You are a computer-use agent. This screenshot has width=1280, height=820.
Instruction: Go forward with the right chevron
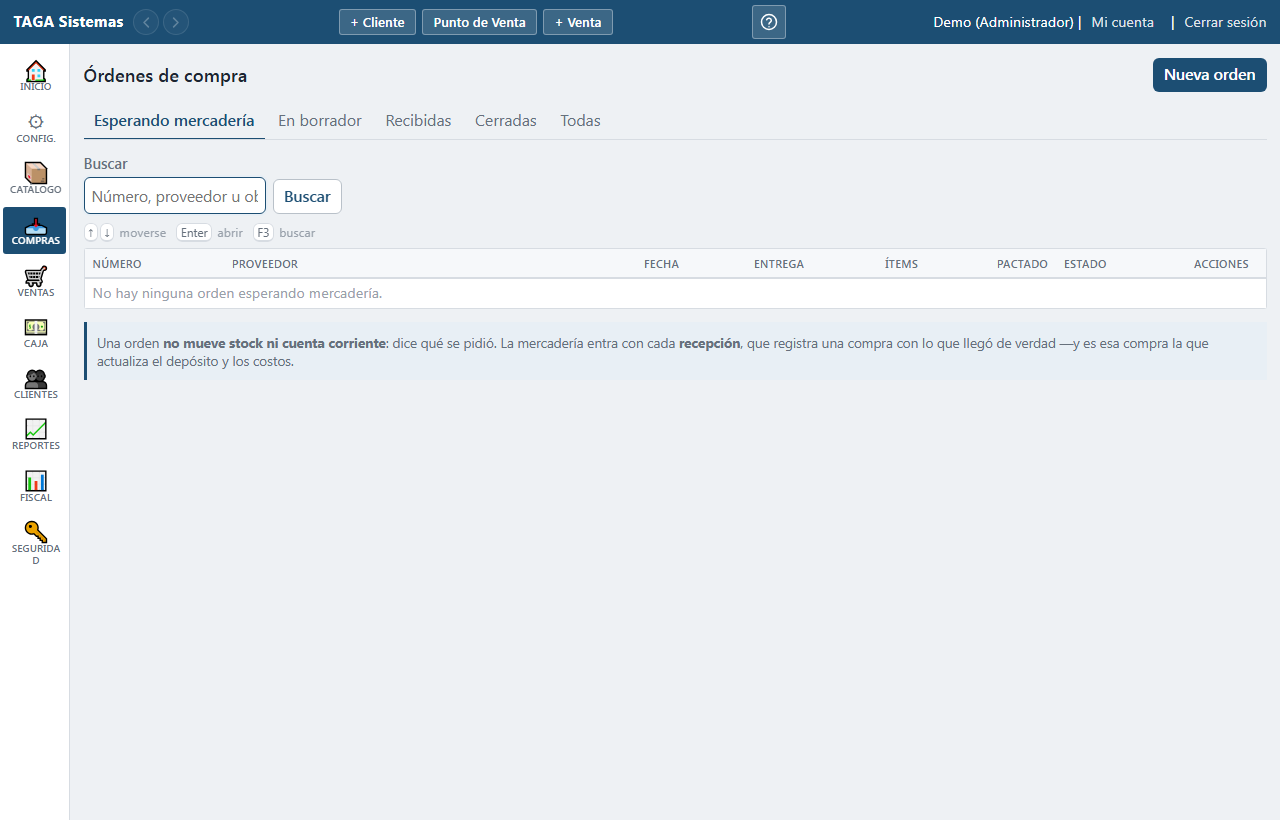click(x=176, y=22)
